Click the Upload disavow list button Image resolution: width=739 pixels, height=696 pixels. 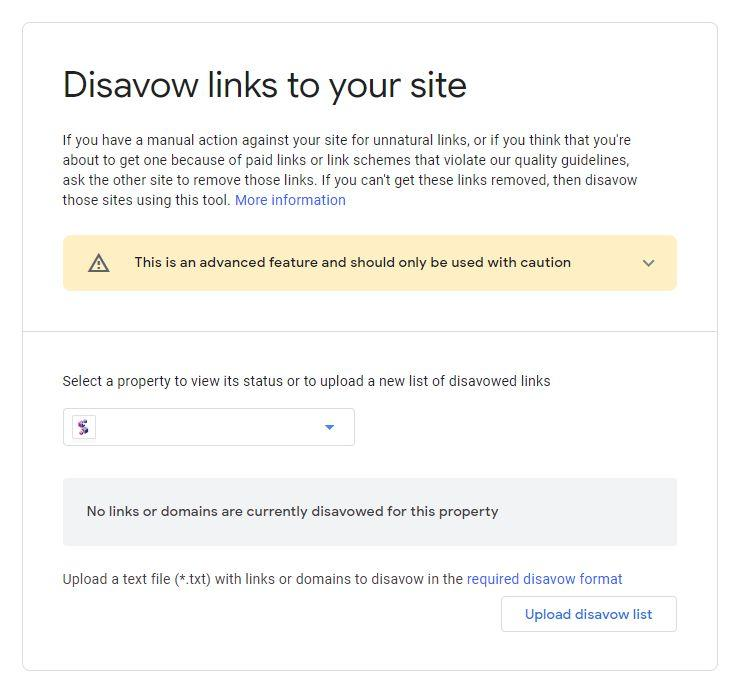[589, 614]
